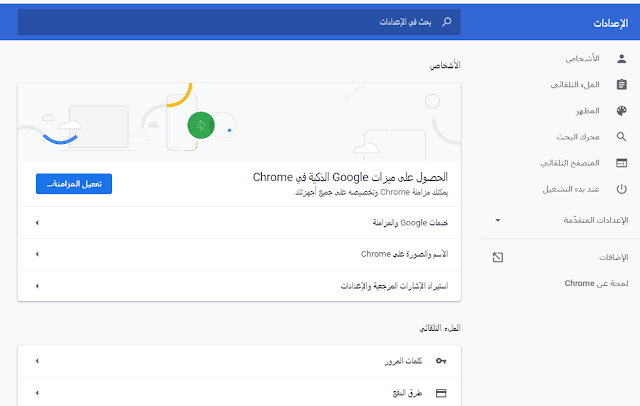Open the People section person icon
The height and width of the screenshot is (406, 640).
(621, 59)
